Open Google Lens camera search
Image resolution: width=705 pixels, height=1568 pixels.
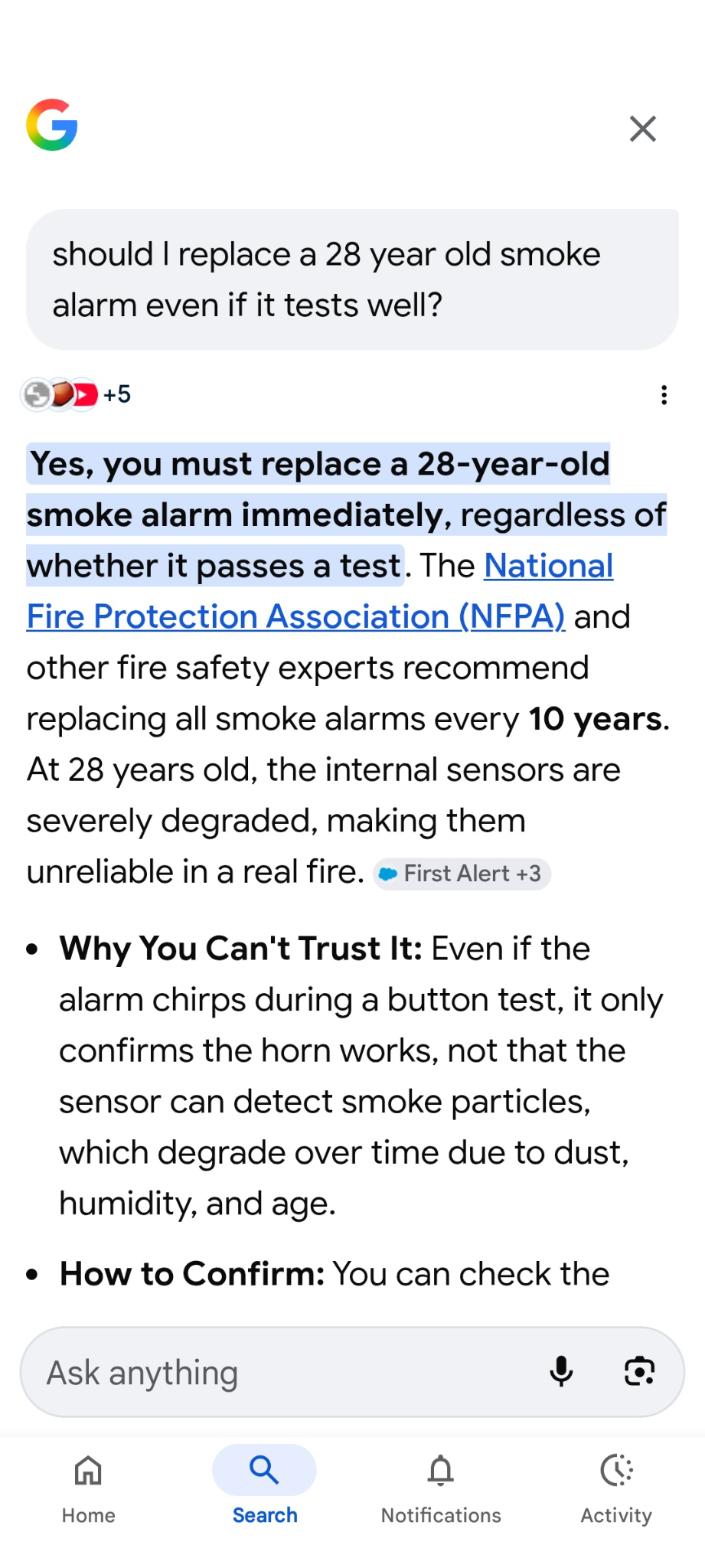639,1371
